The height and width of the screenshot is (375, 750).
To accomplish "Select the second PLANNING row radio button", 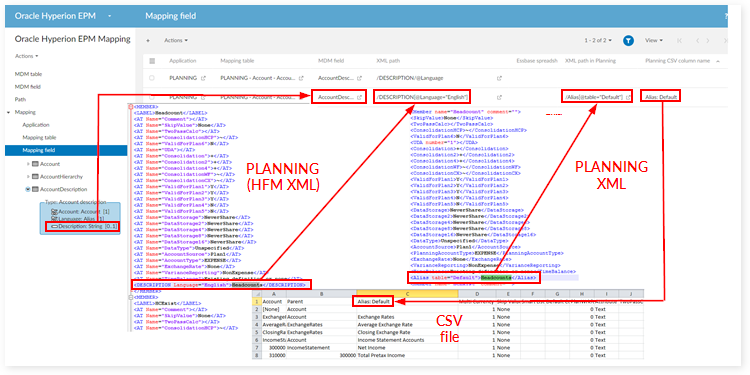I will click(x=152, y=97).
